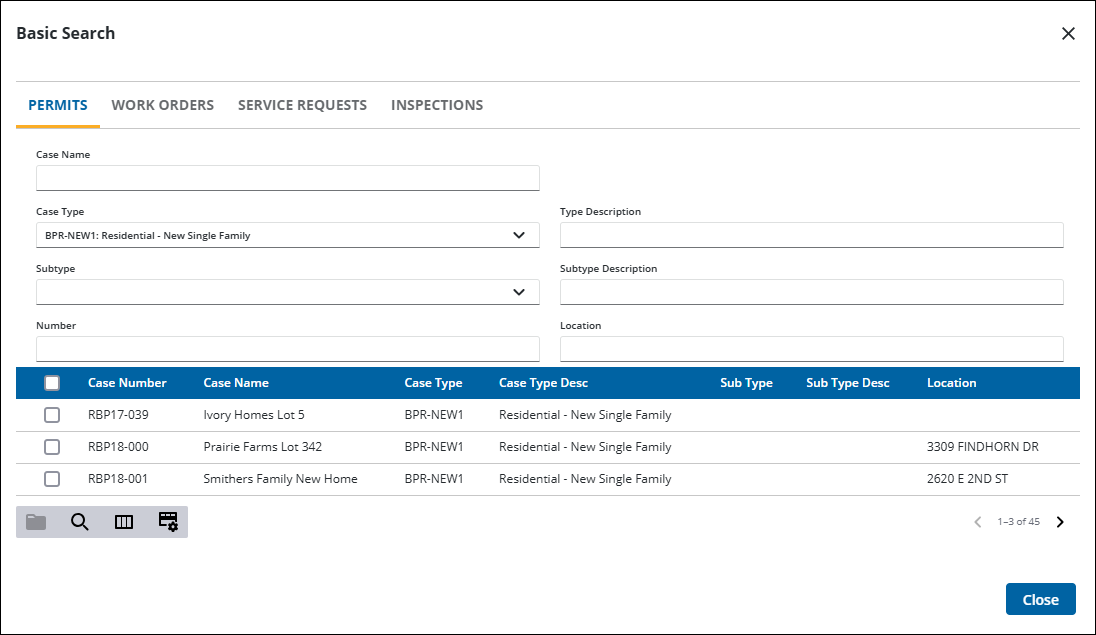The width and height of the screenshot is (1096, 635).
Task: Click Residential description in Prairie Farms row
Action: coord(585,447)
